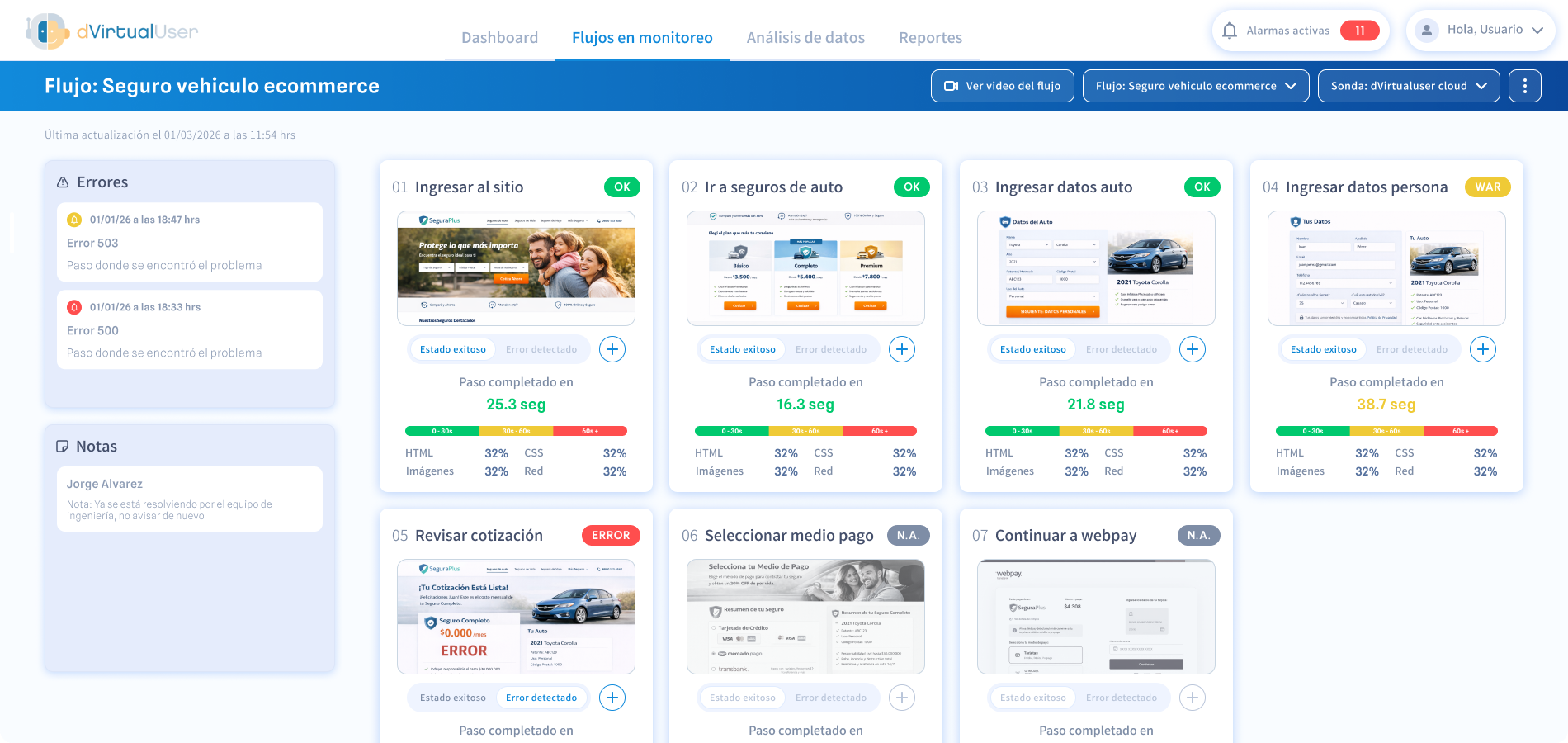Open the active alarms bell icon
The image size is (1568, 743).
(1230, 31)
